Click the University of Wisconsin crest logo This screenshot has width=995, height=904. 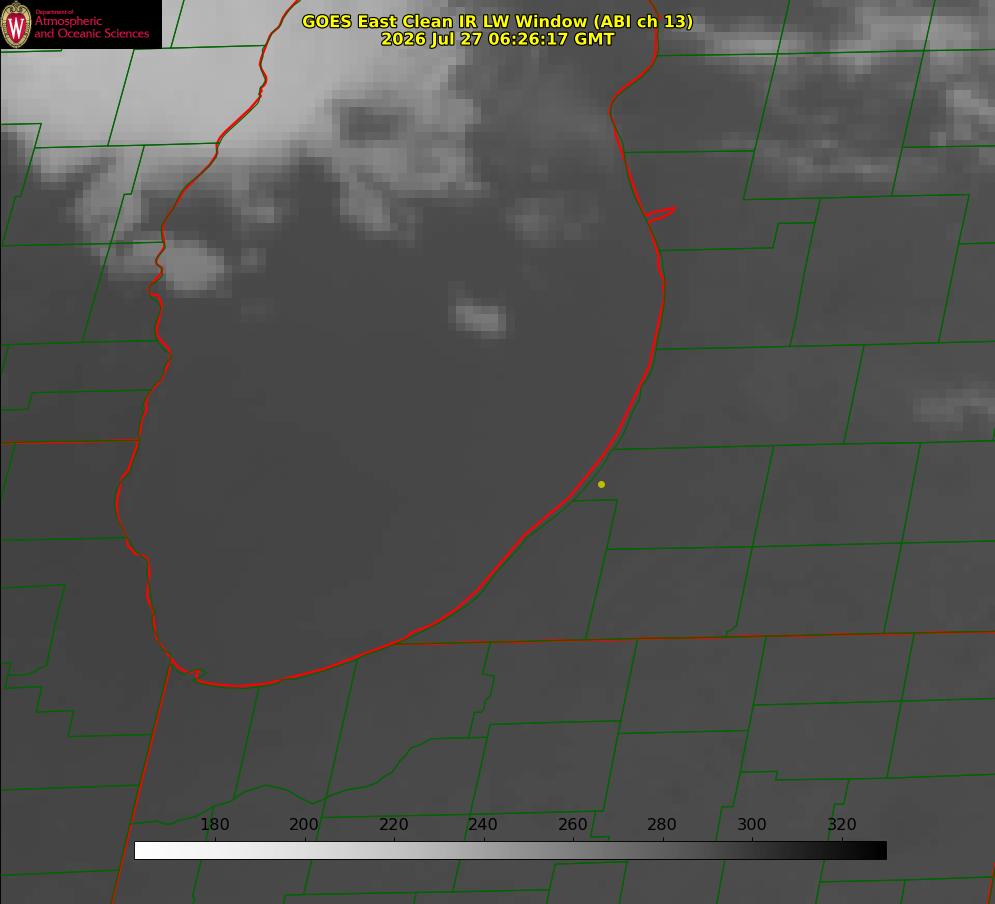[x=16, y=24]
